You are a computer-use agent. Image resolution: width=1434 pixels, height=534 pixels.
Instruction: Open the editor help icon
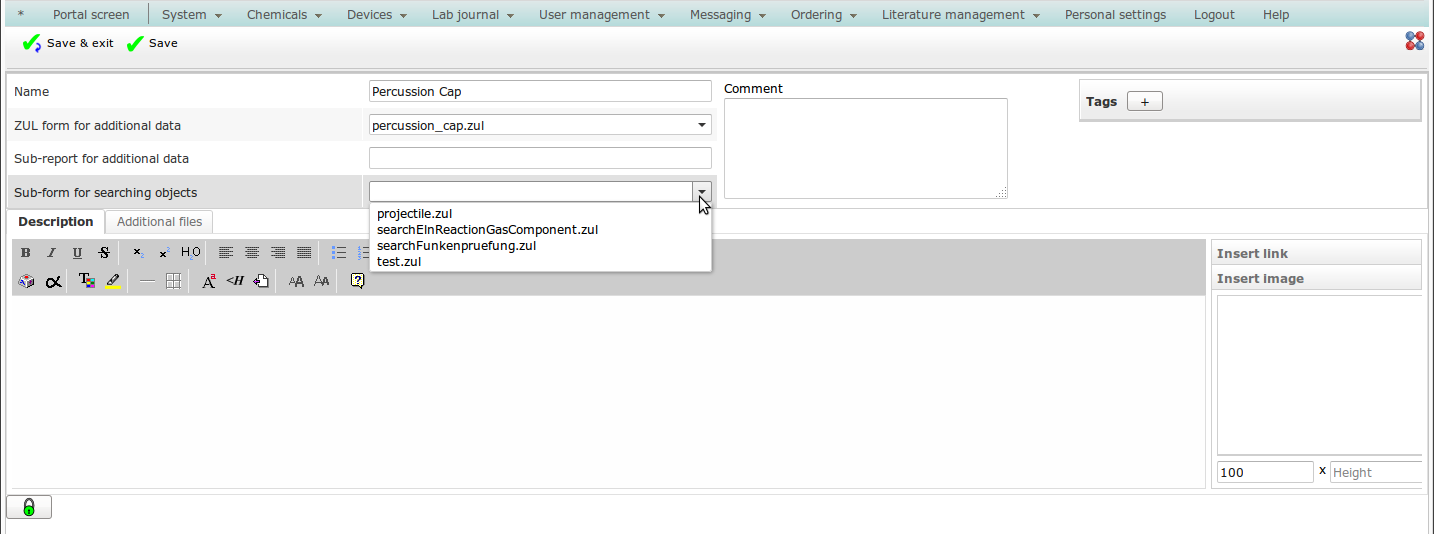[x=357, y=282]
